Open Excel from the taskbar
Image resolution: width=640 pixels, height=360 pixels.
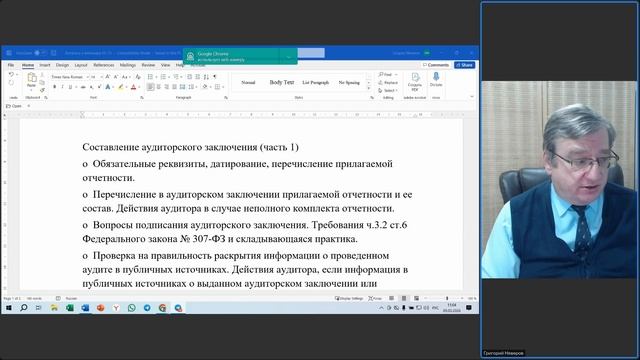tap(70, 308)
